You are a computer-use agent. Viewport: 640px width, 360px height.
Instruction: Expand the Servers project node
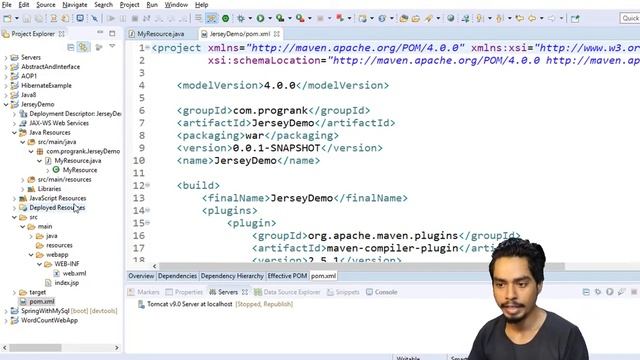click(6, 58)
